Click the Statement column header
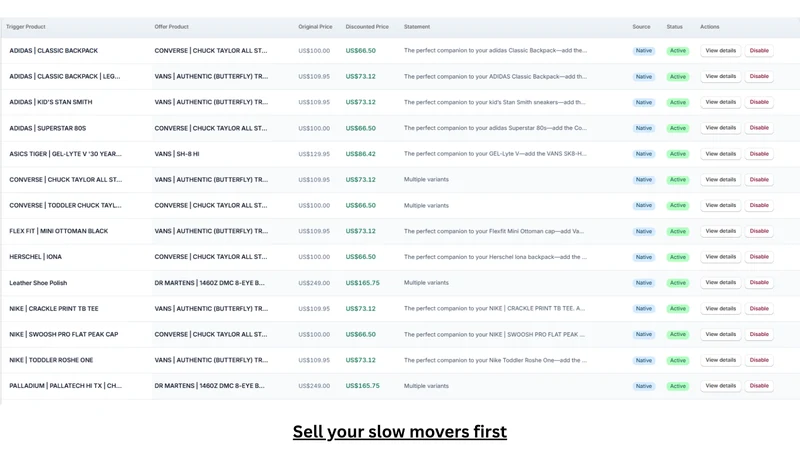Screen dimensions: 800x450 [417, 27]
